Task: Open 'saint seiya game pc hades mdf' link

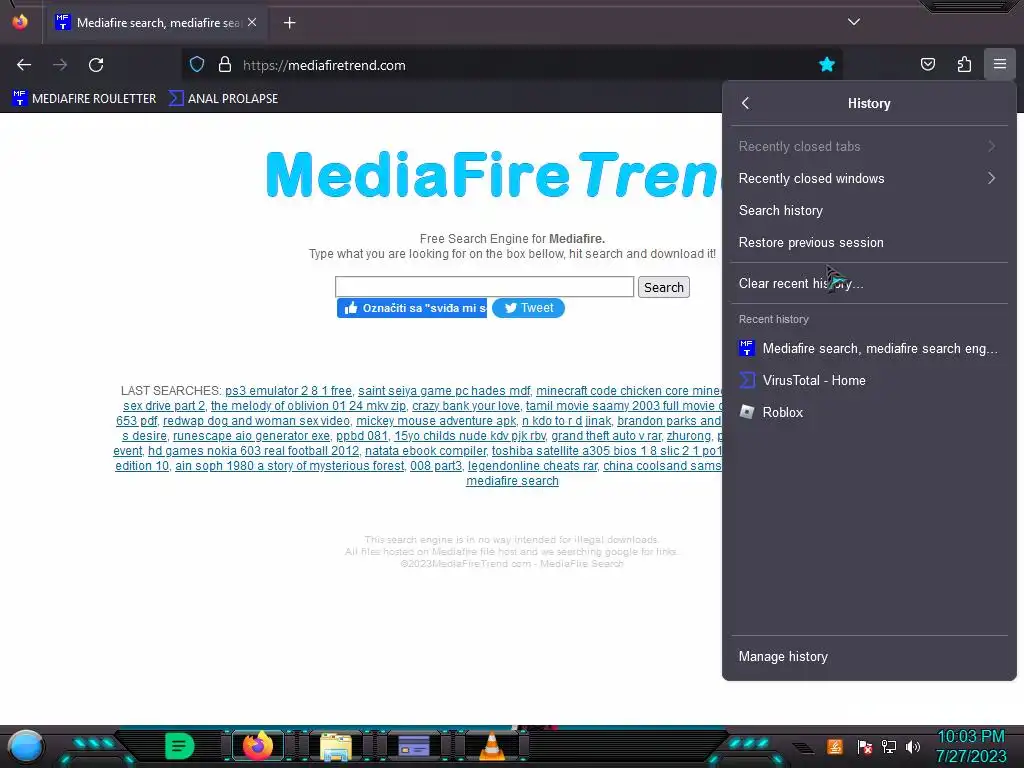Action: click(444, 391)
